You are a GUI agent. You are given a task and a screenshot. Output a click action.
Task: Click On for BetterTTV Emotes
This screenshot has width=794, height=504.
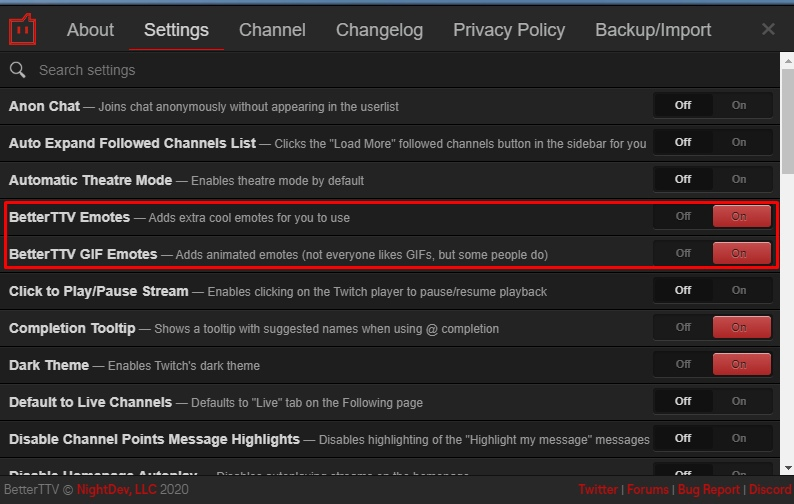coord(742,216)
